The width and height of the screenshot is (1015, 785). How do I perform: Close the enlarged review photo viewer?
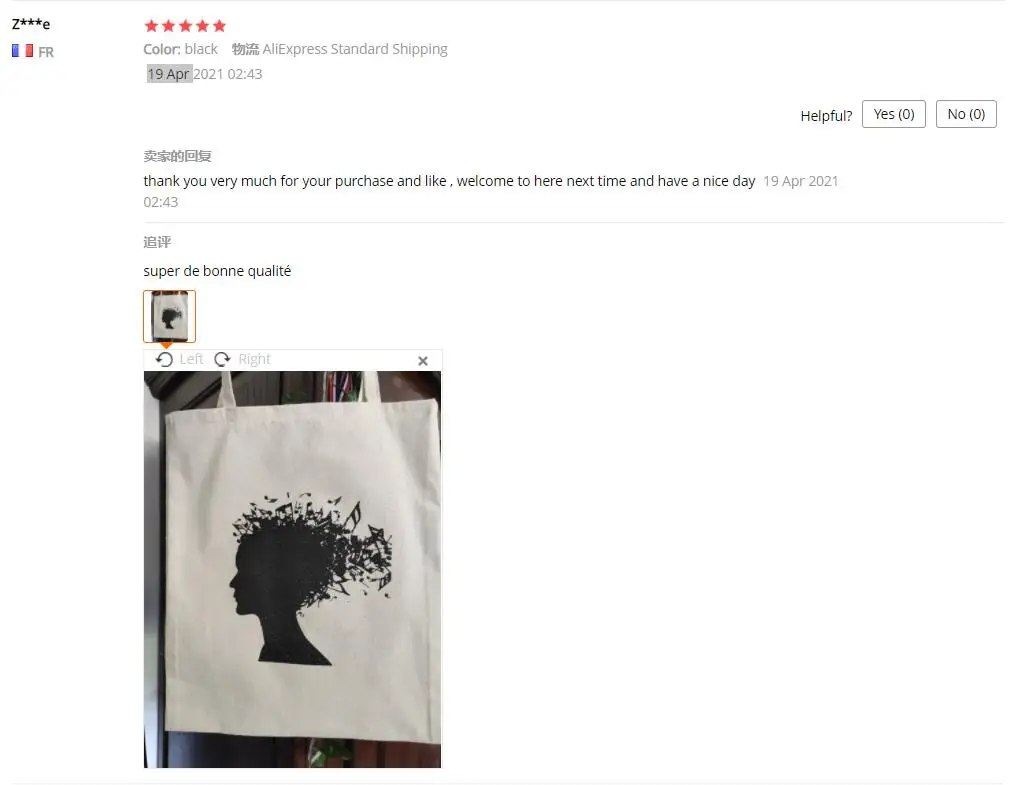(x=423, y=360)
